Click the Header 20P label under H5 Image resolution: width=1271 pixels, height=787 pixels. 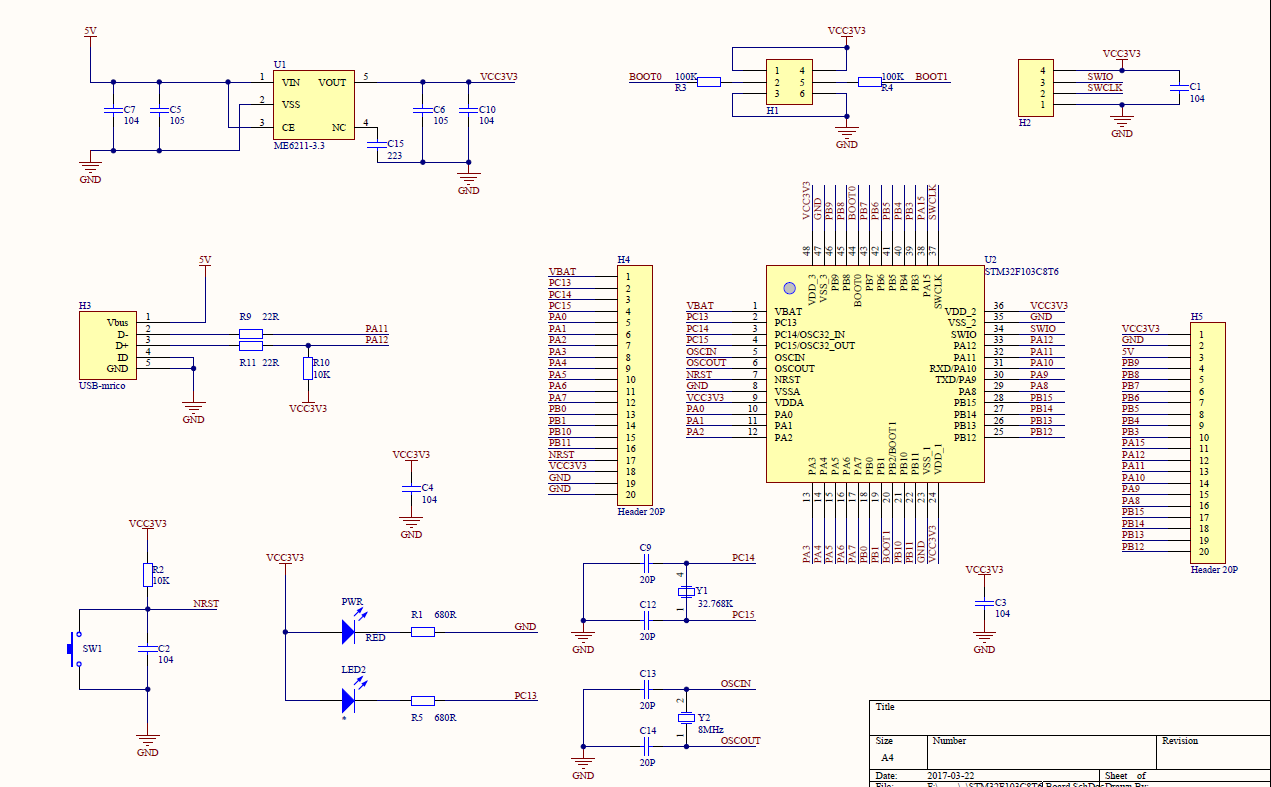click(x=1214, y=569)
